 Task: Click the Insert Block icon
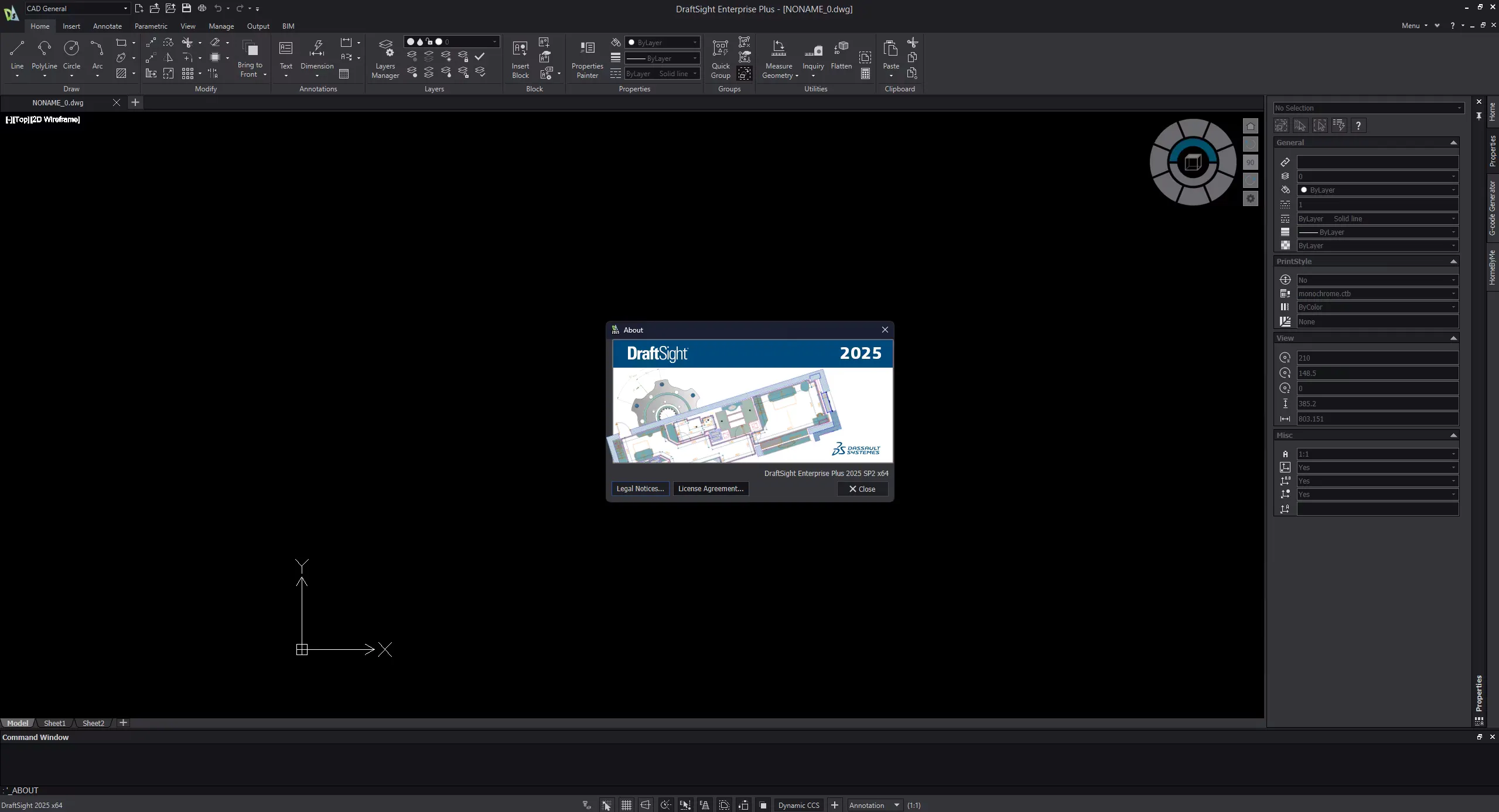(520, 59)
